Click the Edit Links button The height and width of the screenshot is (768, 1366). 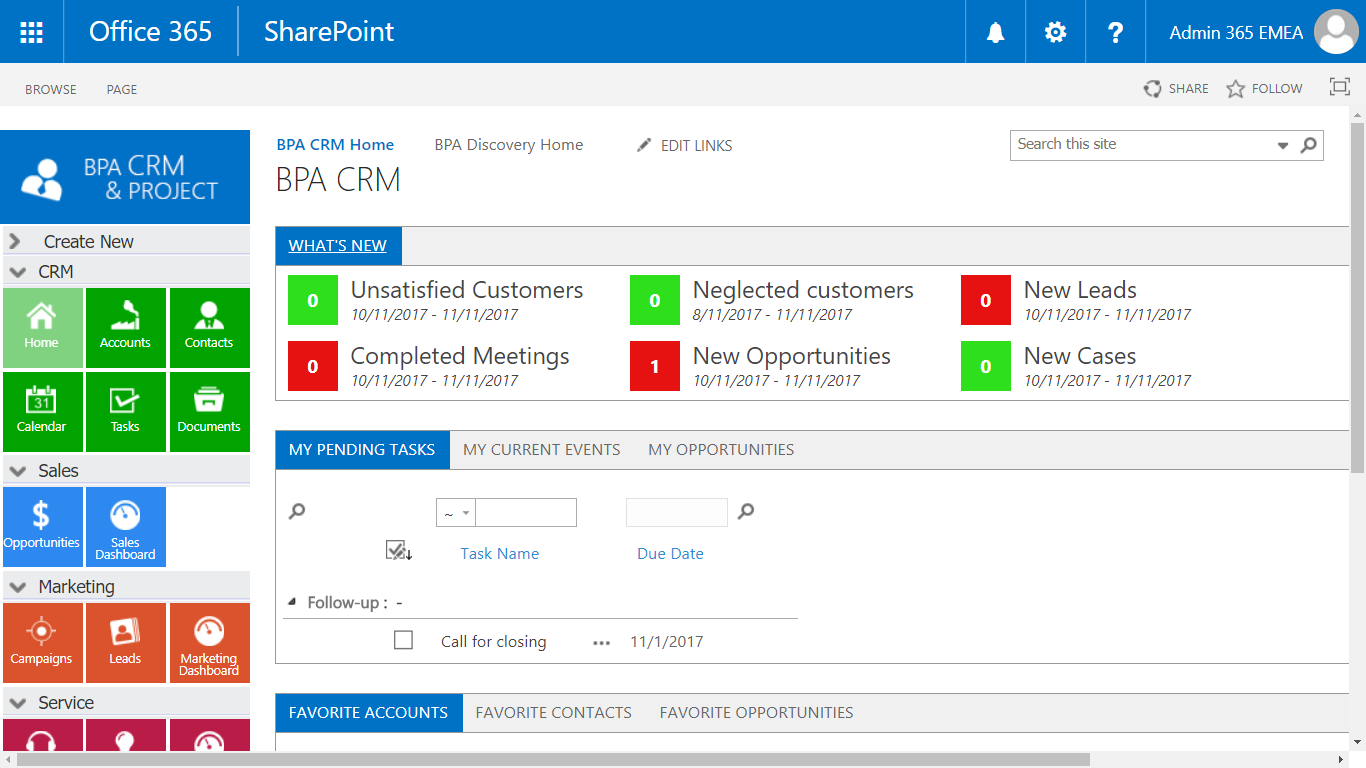coord(685,146)
